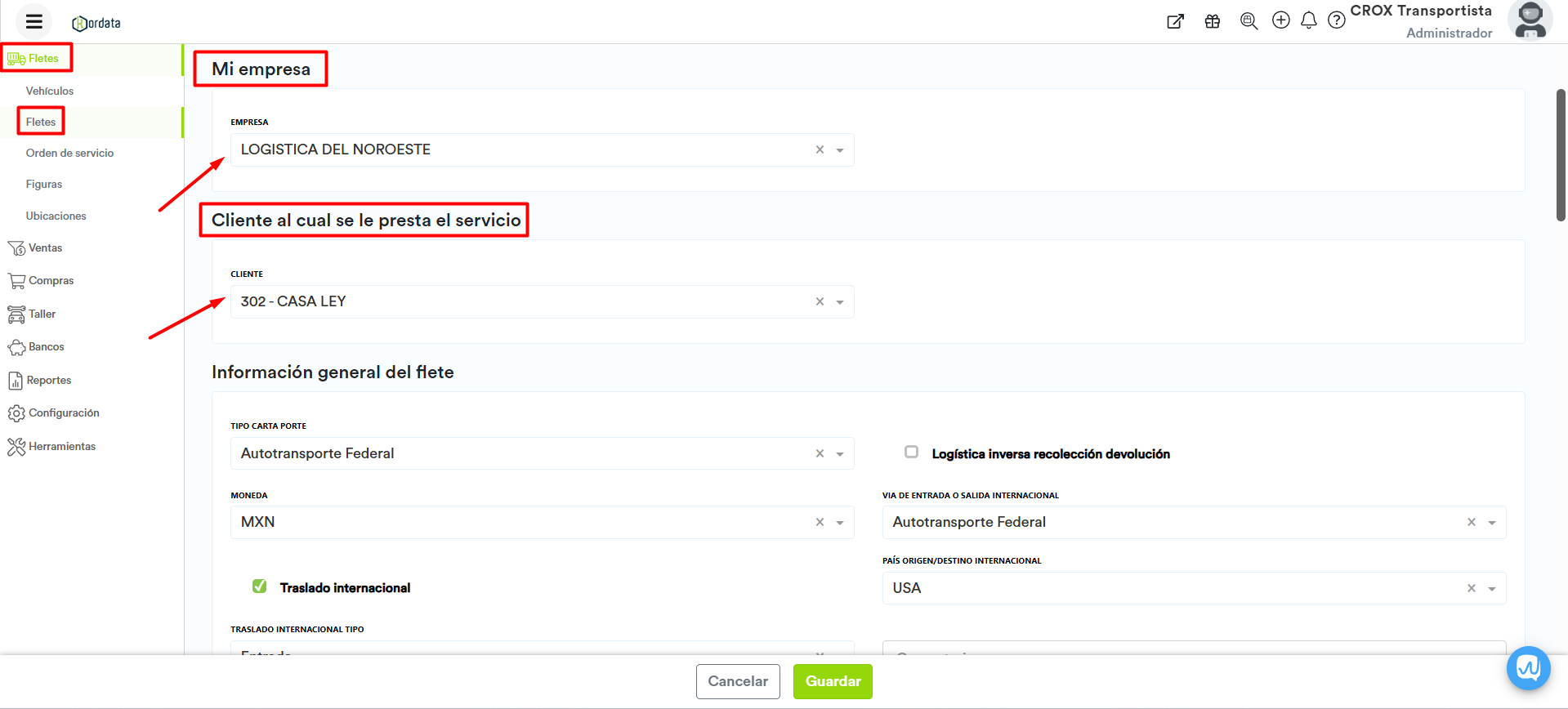Clear the Cliente 302 - CASA LEY selection
1568x709 pixels.
coord(820,301)
